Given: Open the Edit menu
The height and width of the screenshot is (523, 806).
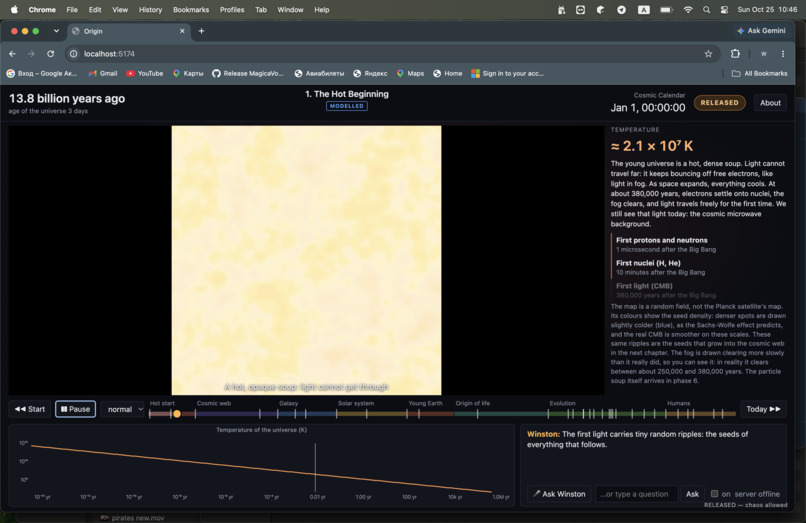Looking at the screenshot, I should (x=95, y=10).
